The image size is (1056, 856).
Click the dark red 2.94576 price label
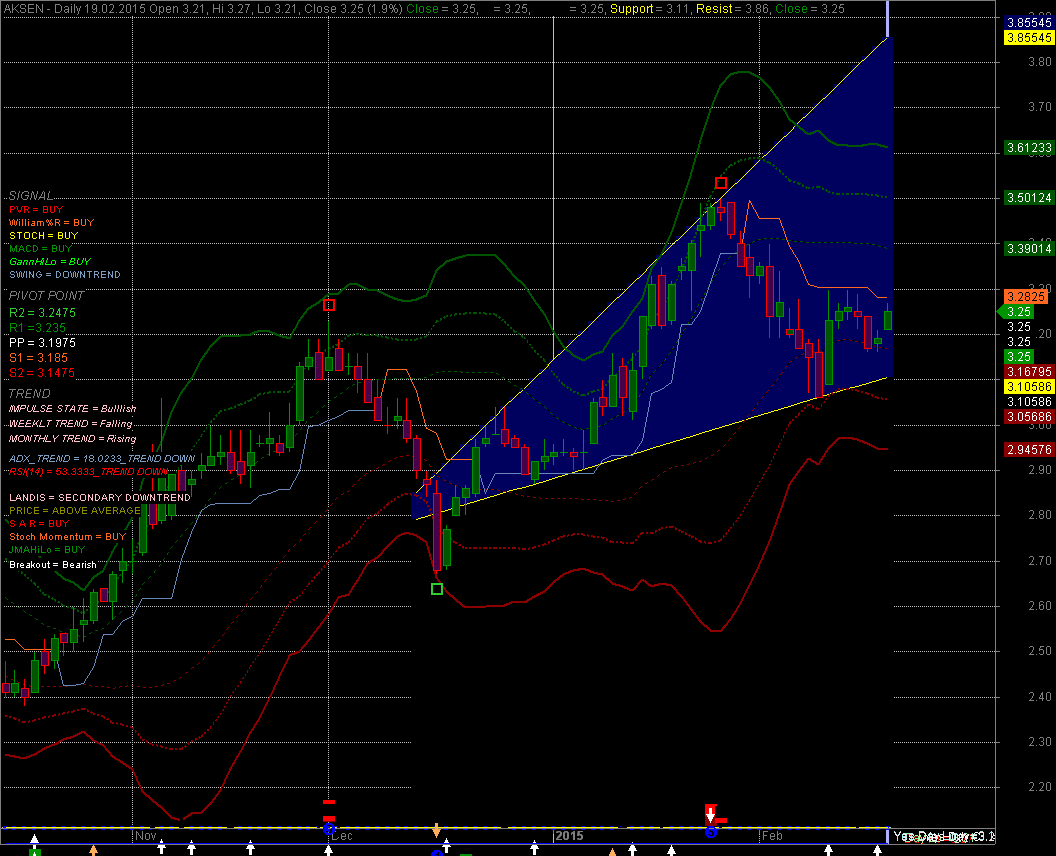point(1029,450)
